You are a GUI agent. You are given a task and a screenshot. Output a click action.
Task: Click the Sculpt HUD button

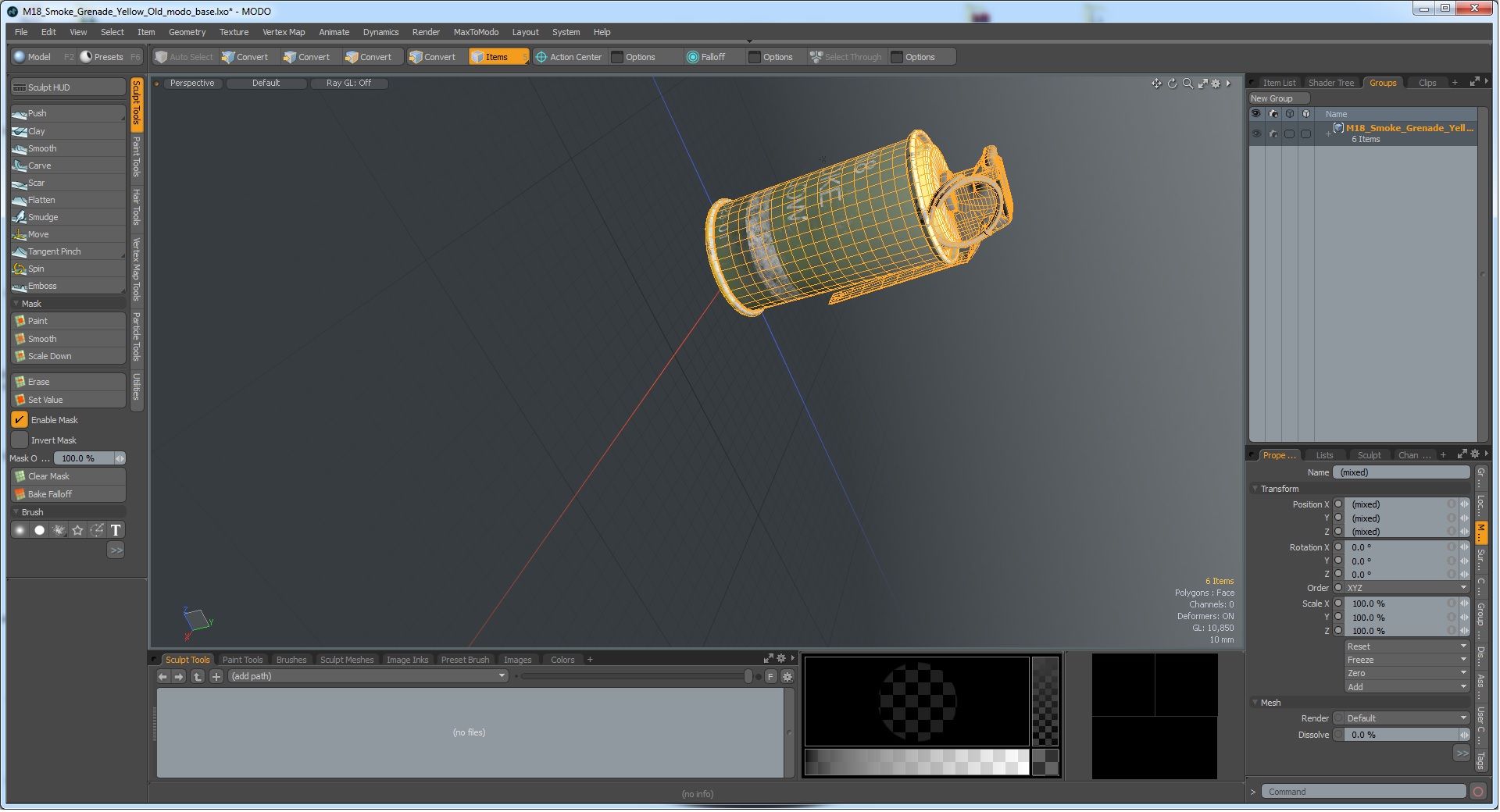click(x=68, y=87)
